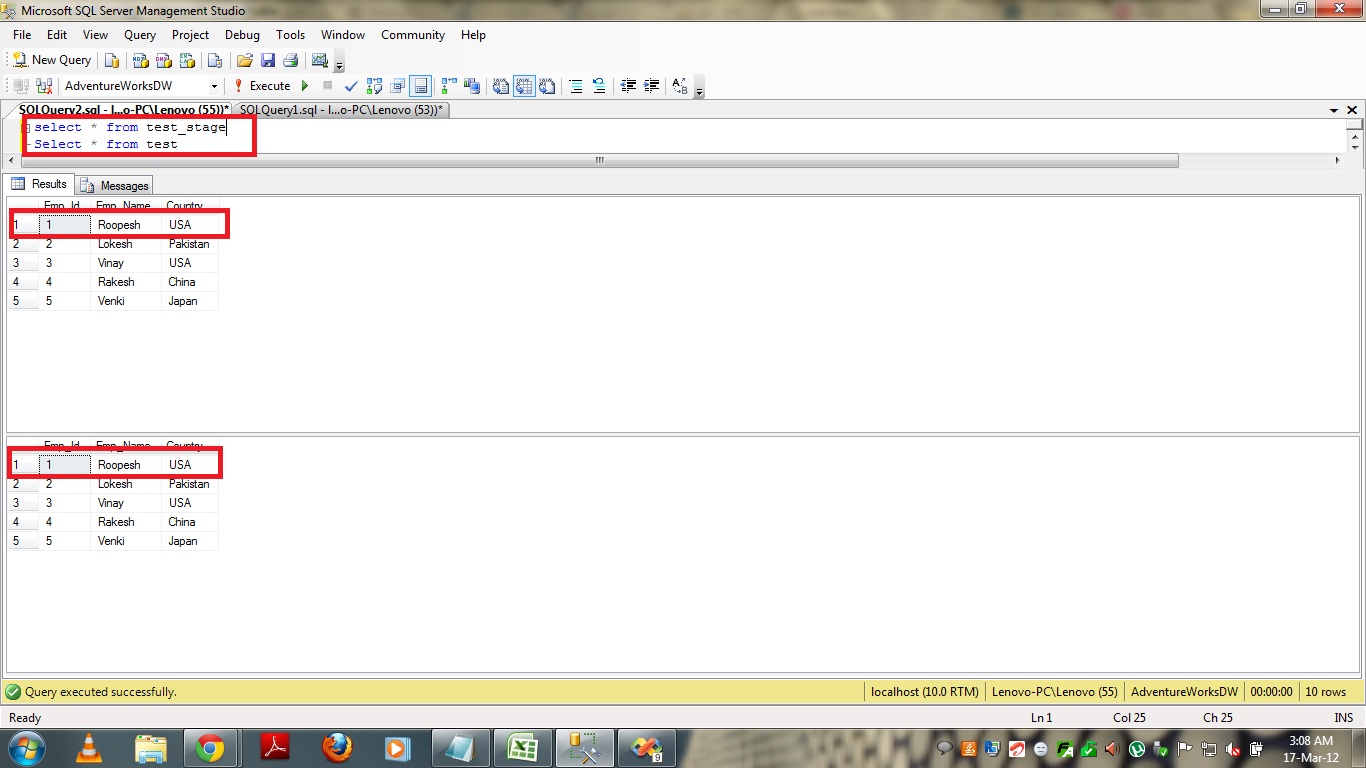Click the Parse query checkmark icon
Viewport: 1366px width, 768px height.
coord(351,86)
